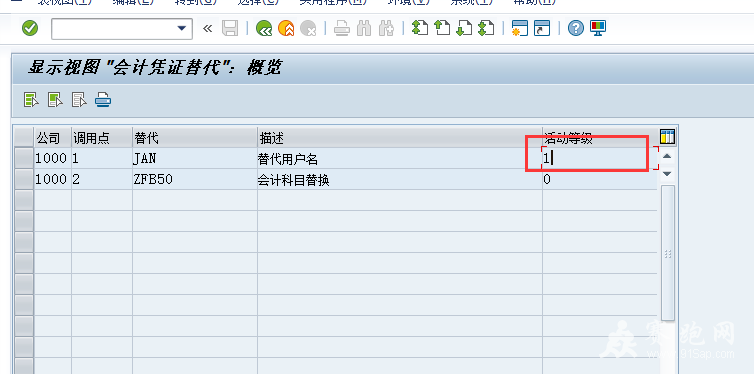Click the grey Print icon in the main toolbar
754x374 pixels.
point(342,29)
